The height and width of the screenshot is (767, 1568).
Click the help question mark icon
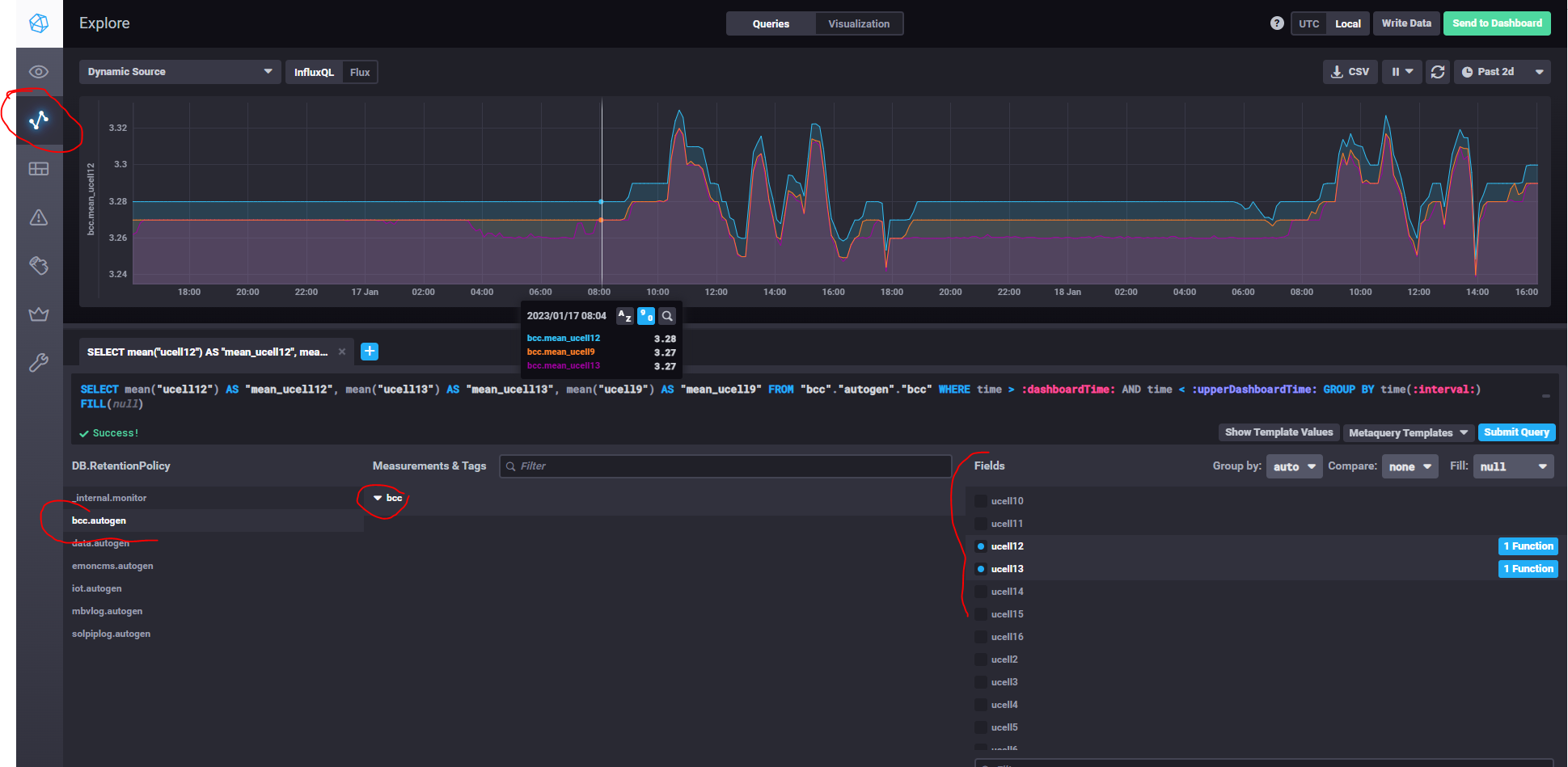1277,23
